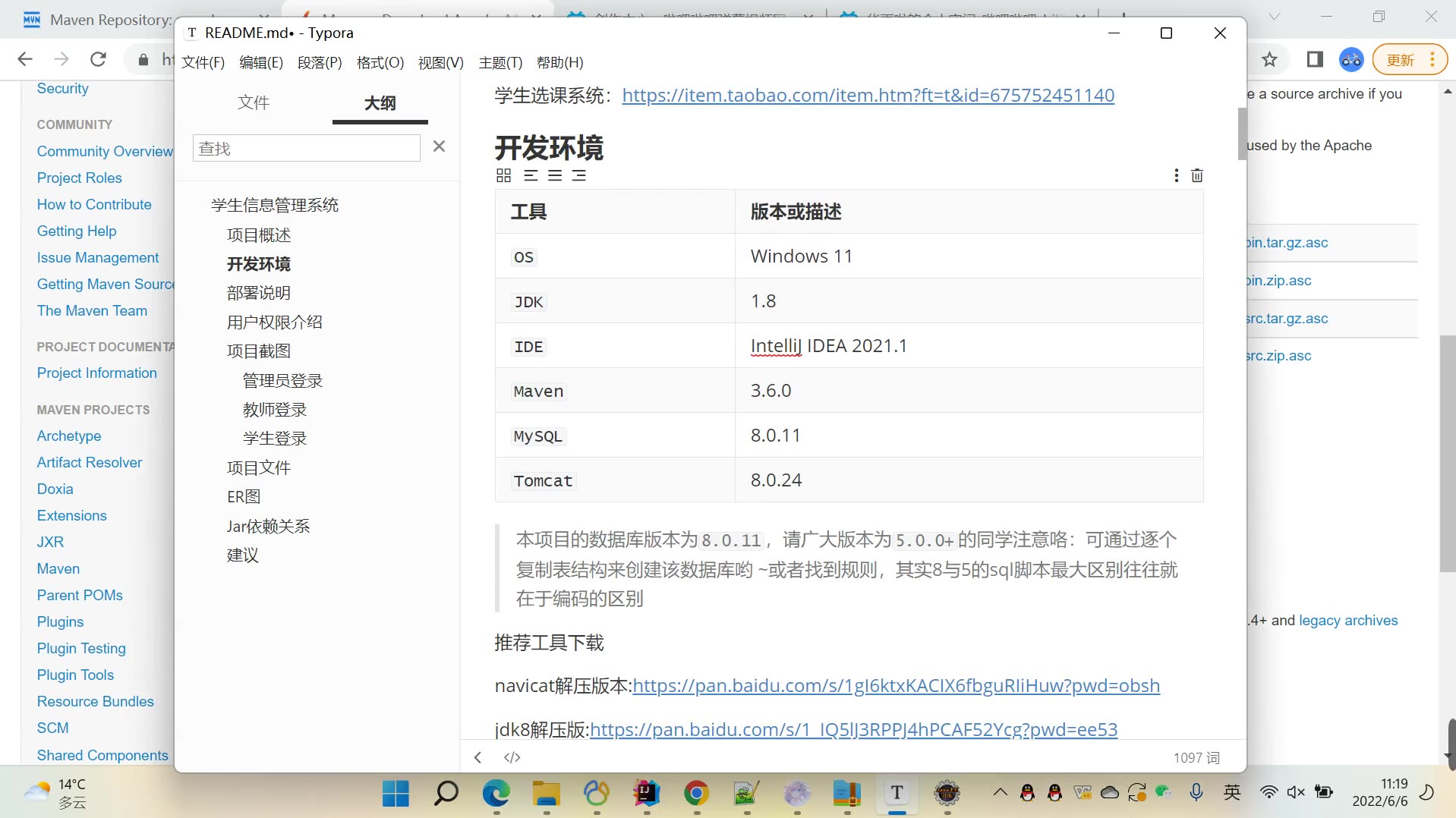Clear outline search with the X icon
Image resolution: width=1456 pixels, height=818 pixels.
click(439, 146)
